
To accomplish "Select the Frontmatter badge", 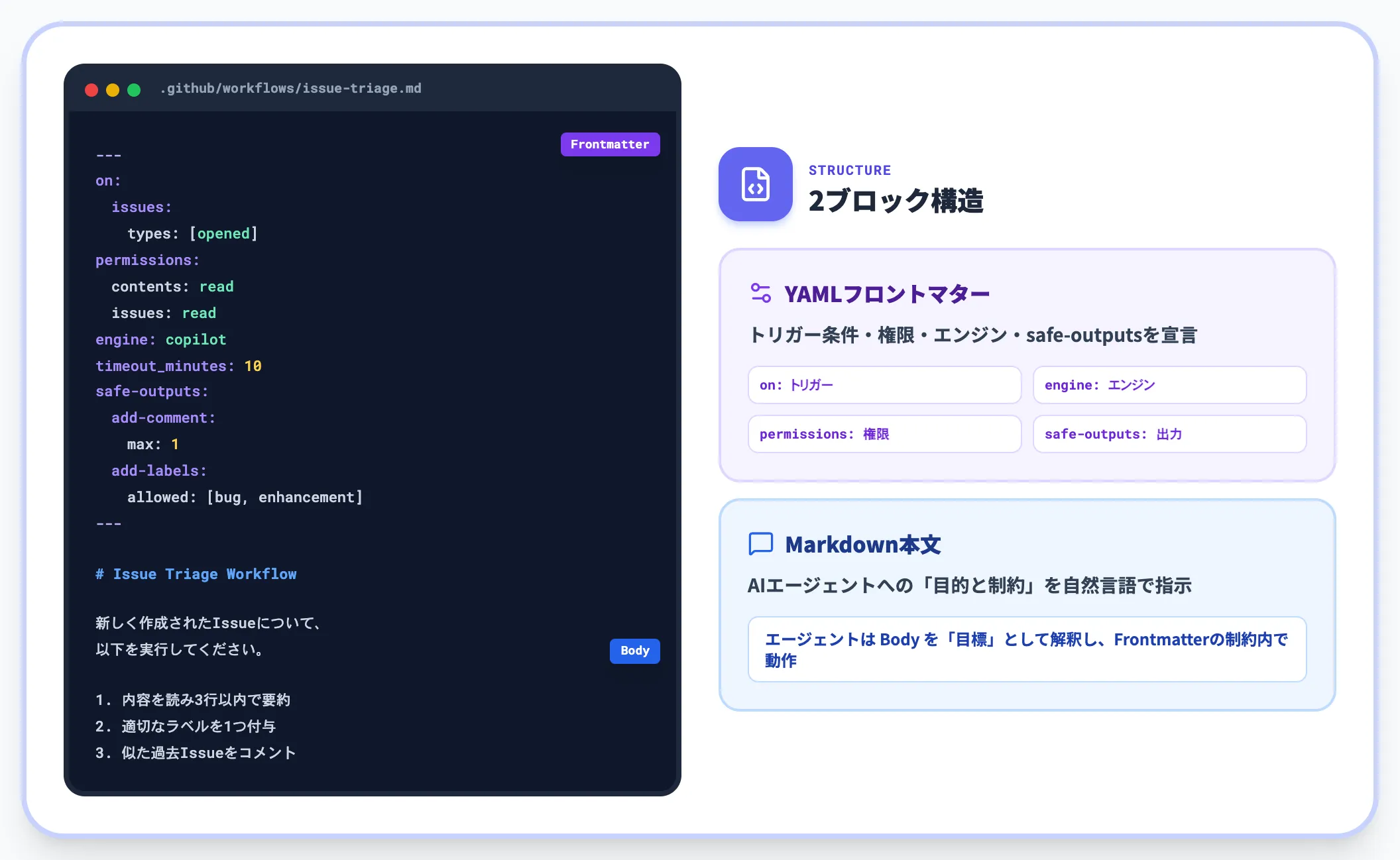I will [x=610, y=144].
